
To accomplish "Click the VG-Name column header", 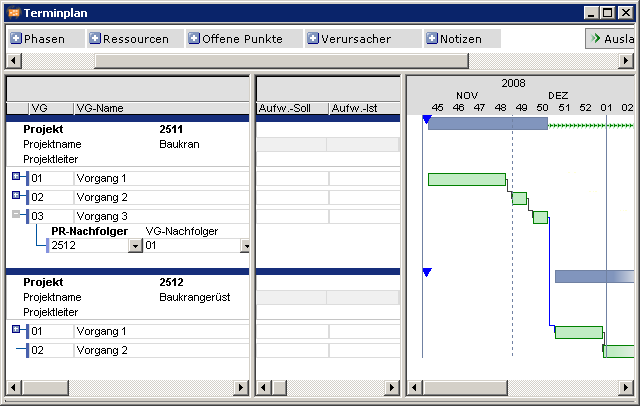I will (x=100, y=108).
